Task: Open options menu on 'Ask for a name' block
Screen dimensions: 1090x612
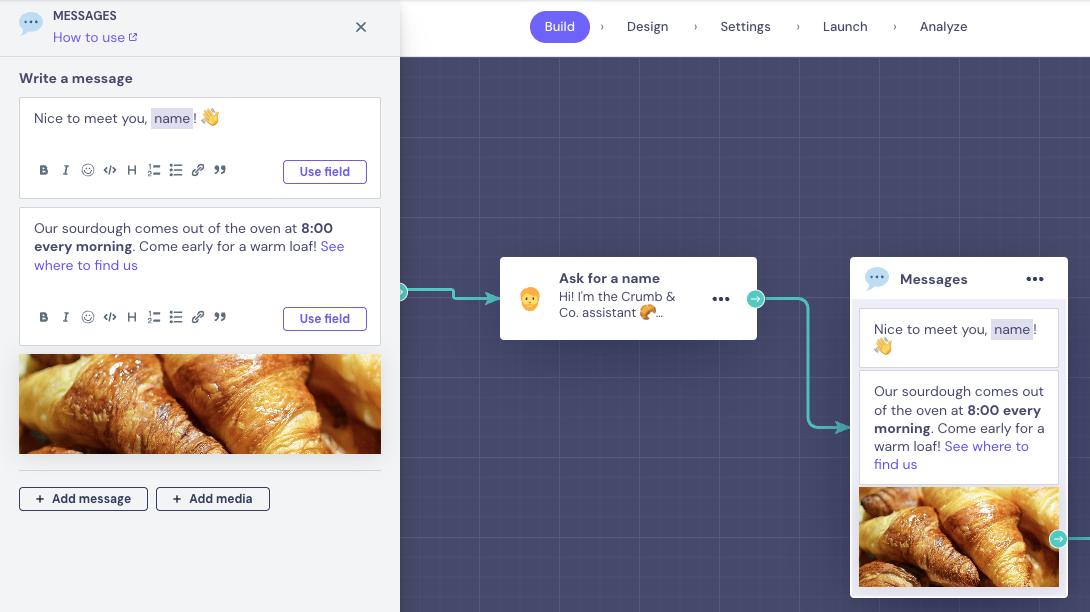Action: pyautogui.click(x=721, y=299)
